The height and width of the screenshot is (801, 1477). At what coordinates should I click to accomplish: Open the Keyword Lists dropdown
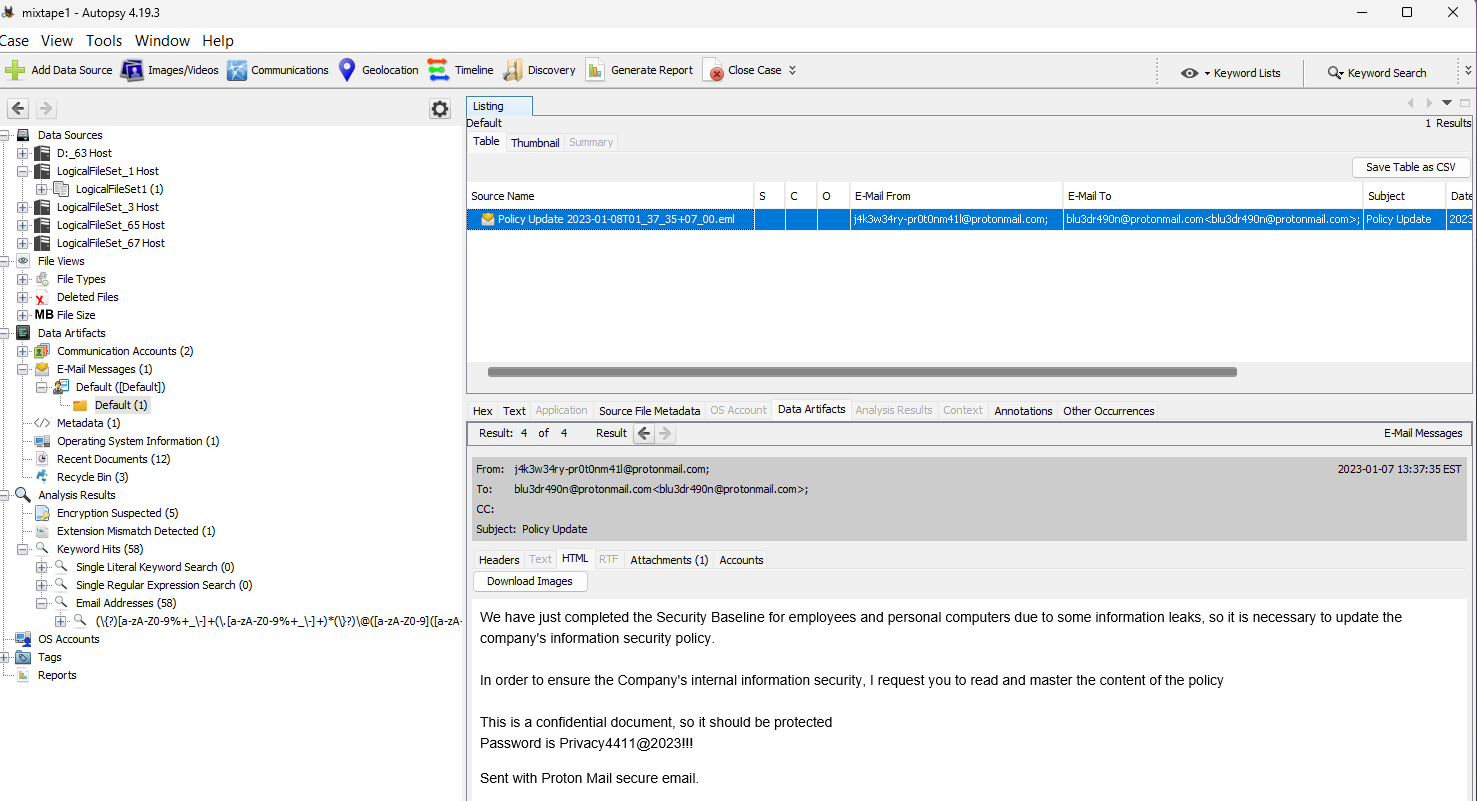pyautogui.click(x=1234, y=73)
